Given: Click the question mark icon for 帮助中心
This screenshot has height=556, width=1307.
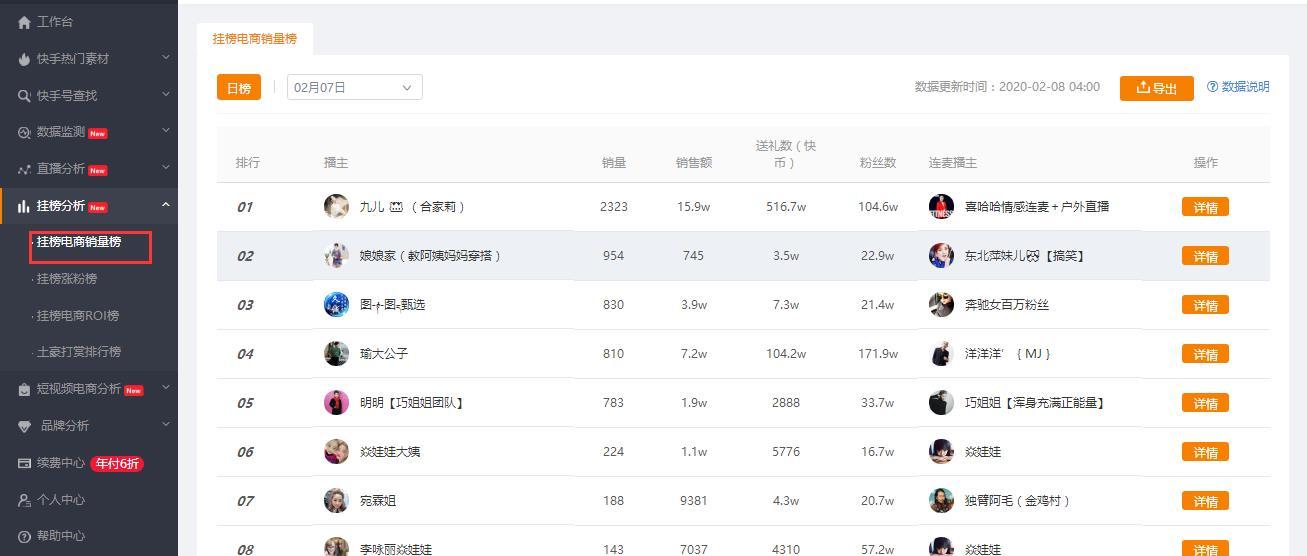Looking at the screenshot, I should coord(24,537).
